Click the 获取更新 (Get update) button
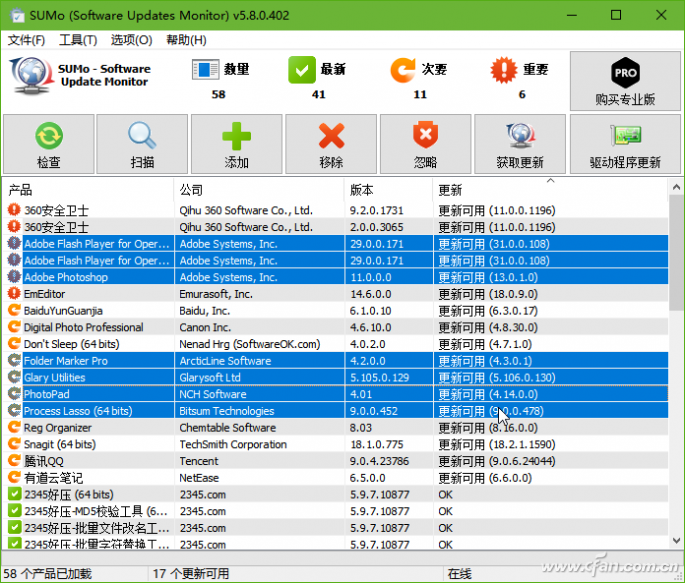The height and width of the screenshot is (583, 685). 519,145
